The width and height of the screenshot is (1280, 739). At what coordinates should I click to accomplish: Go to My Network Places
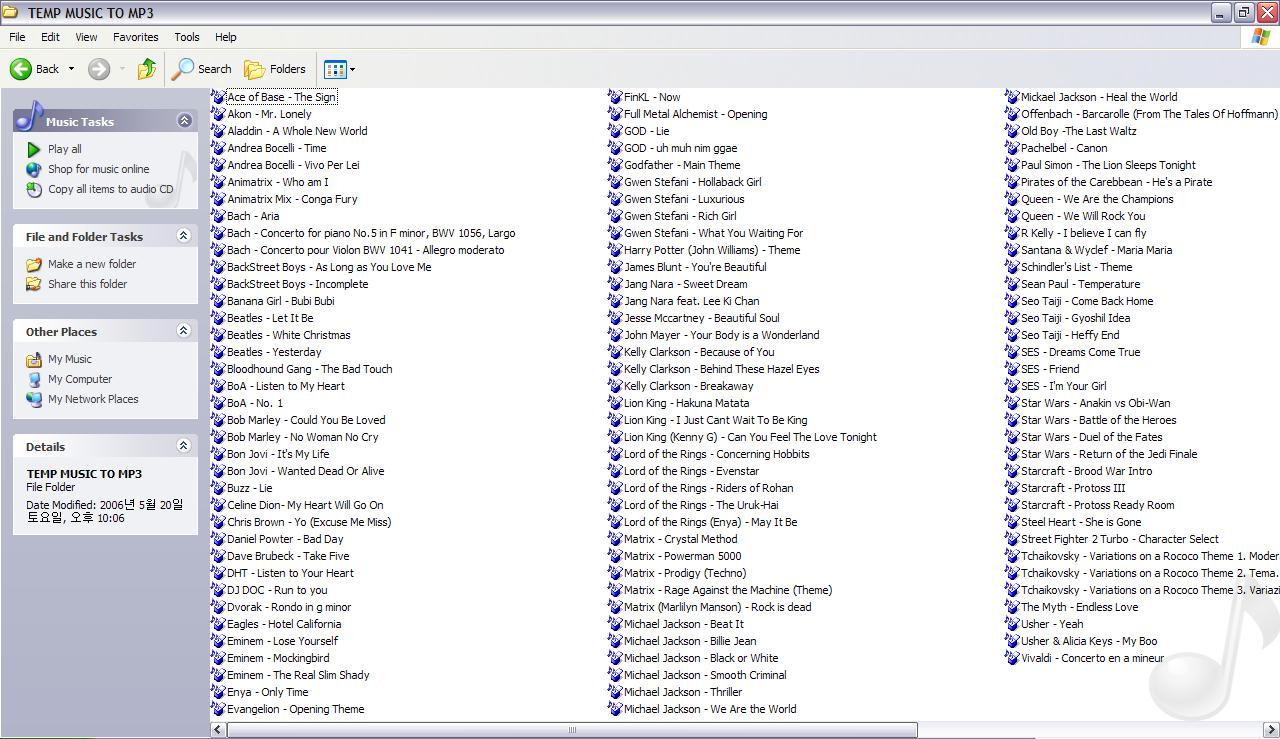pos(93,399)
